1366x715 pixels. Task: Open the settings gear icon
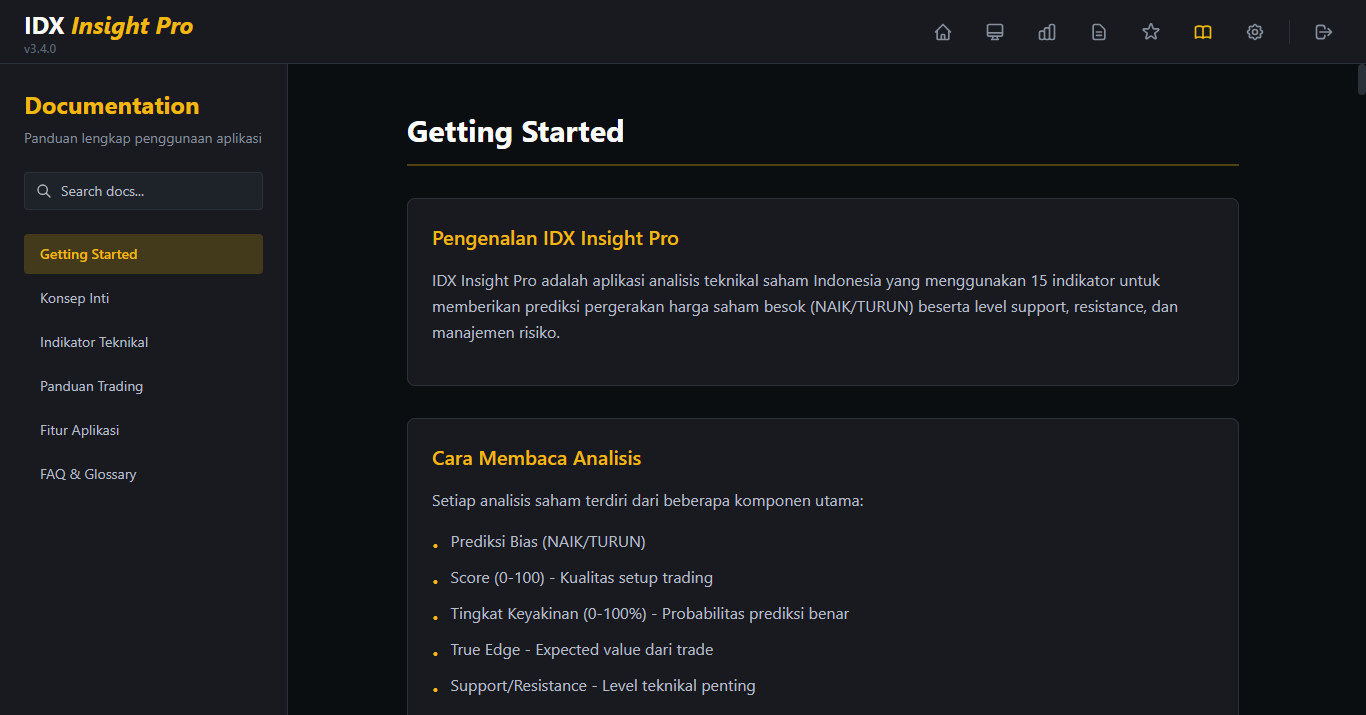click(x=1255, y=32)
